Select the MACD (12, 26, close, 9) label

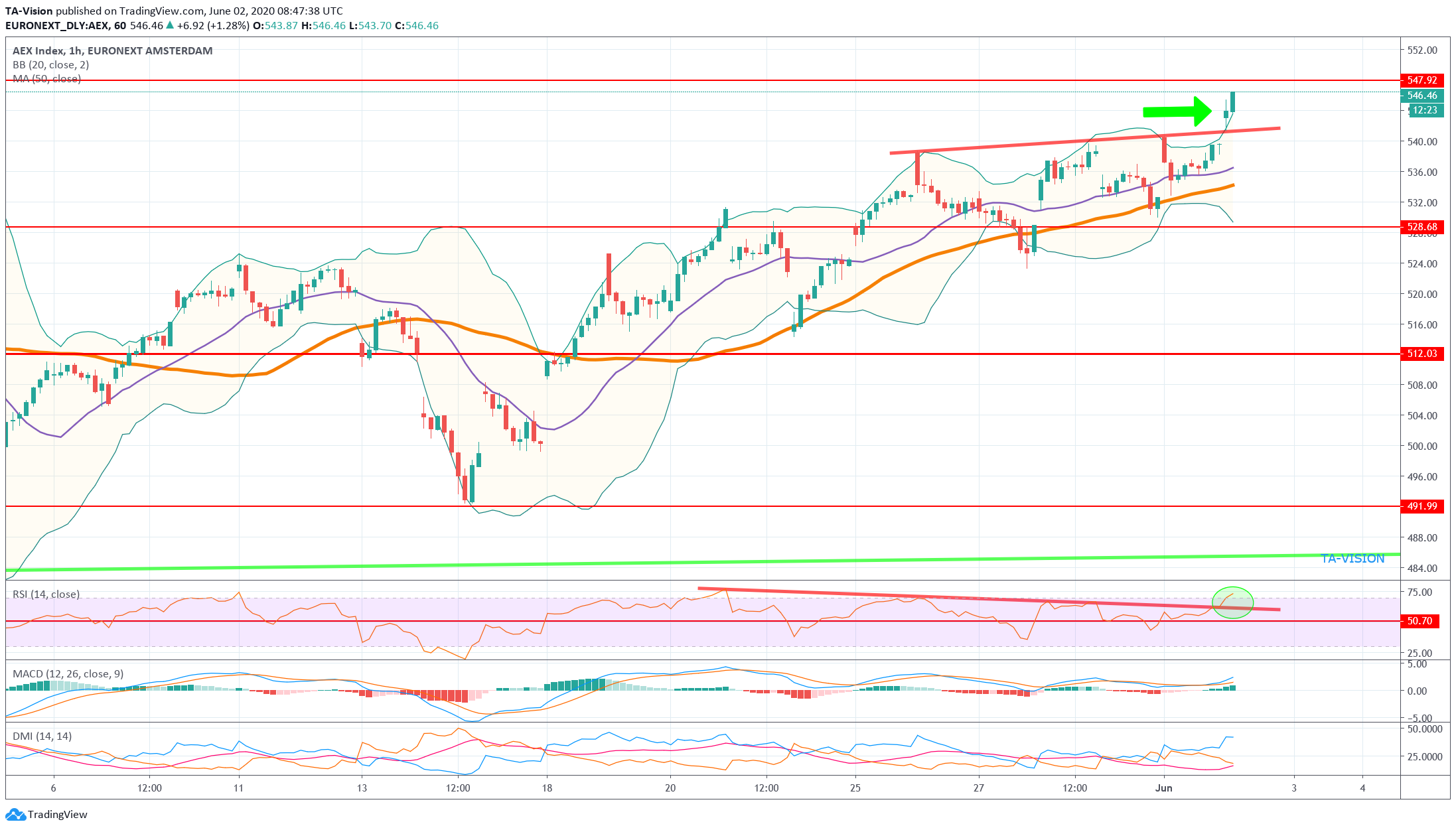(68, 674)
